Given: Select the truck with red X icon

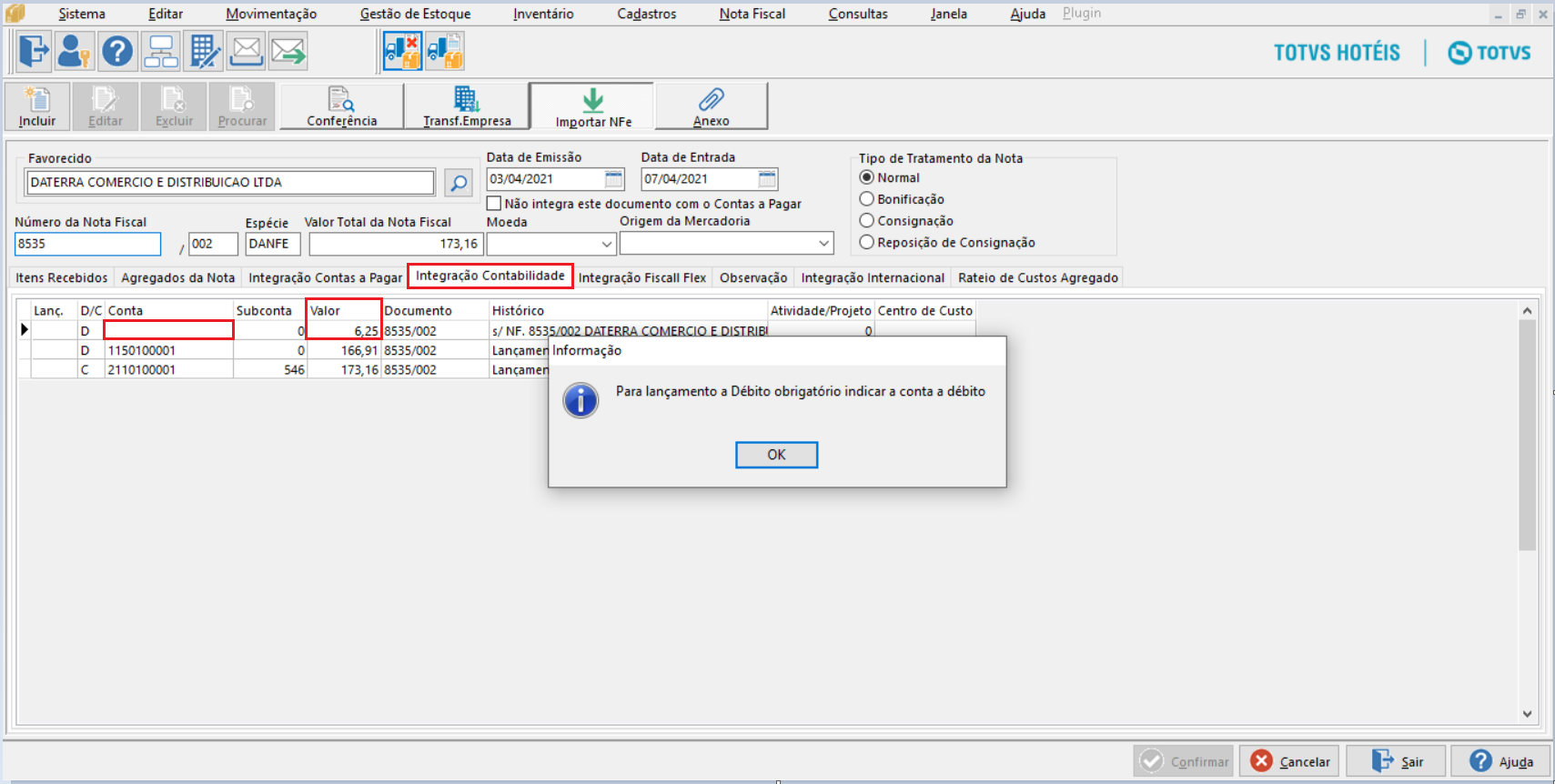Looking at the screenshot, I should [x=402, y=51].
